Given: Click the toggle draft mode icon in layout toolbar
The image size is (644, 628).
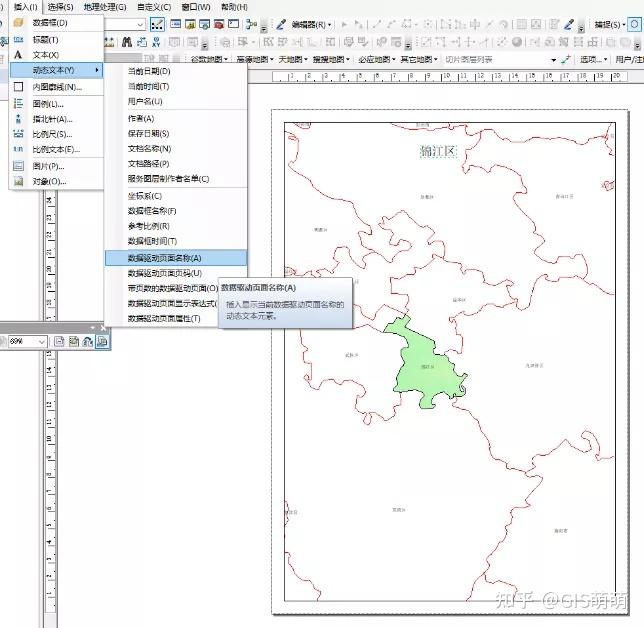Looking at the screenshot, I should [60, 341].
